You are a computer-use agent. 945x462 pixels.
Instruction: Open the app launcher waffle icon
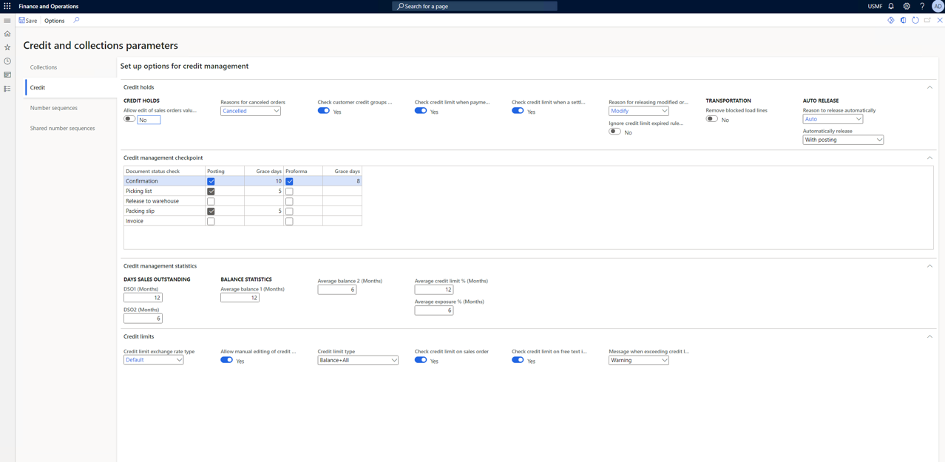[7, 6]
